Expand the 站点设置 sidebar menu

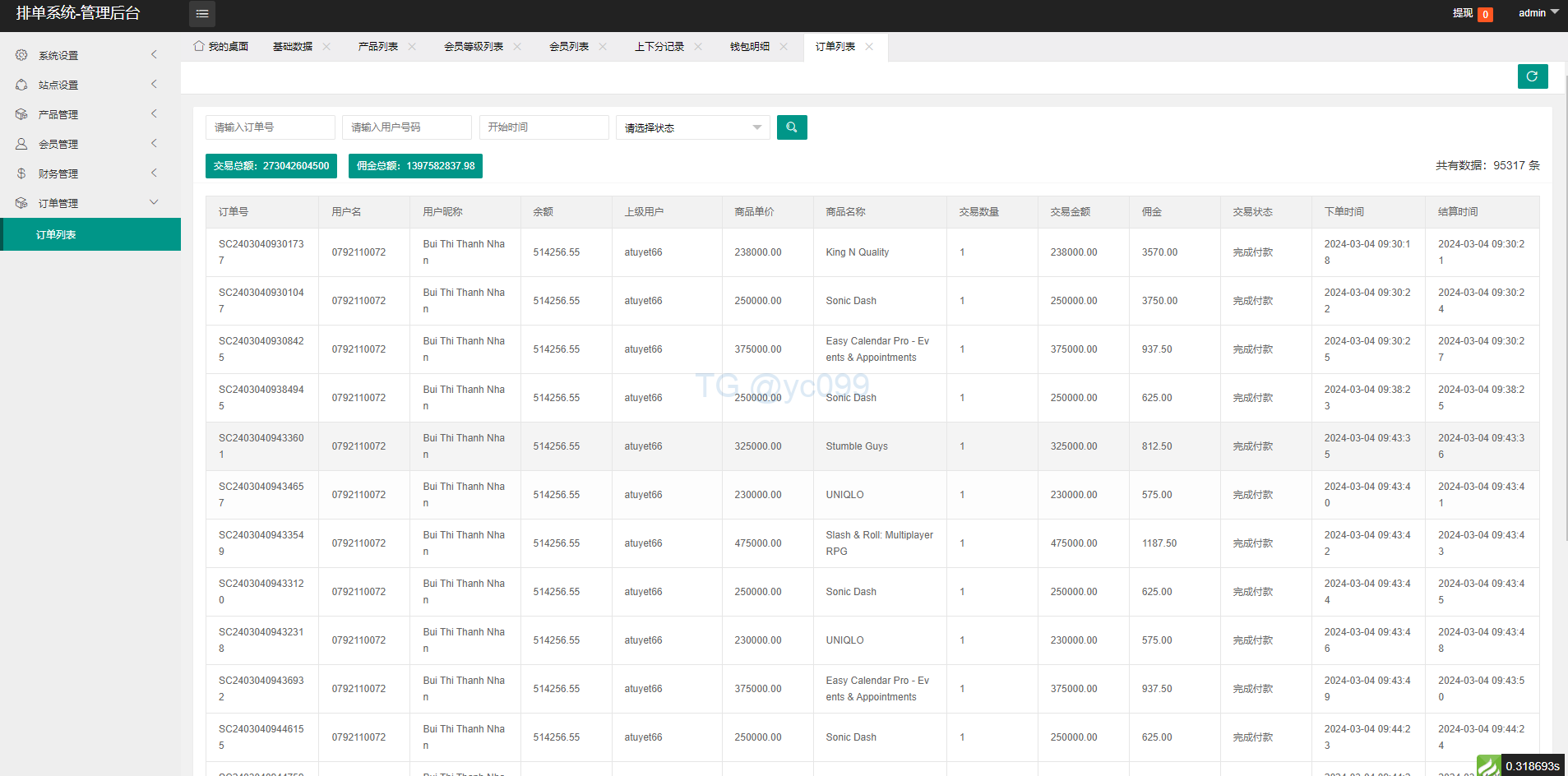click(x=154, y=85)
